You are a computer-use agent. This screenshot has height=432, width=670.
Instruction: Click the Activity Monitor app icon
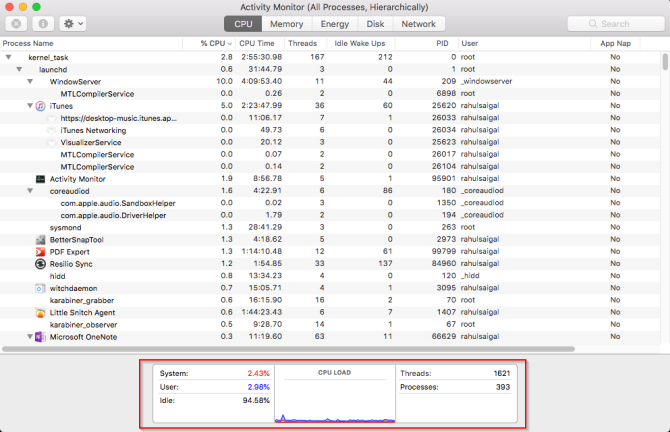click(40, 179)
